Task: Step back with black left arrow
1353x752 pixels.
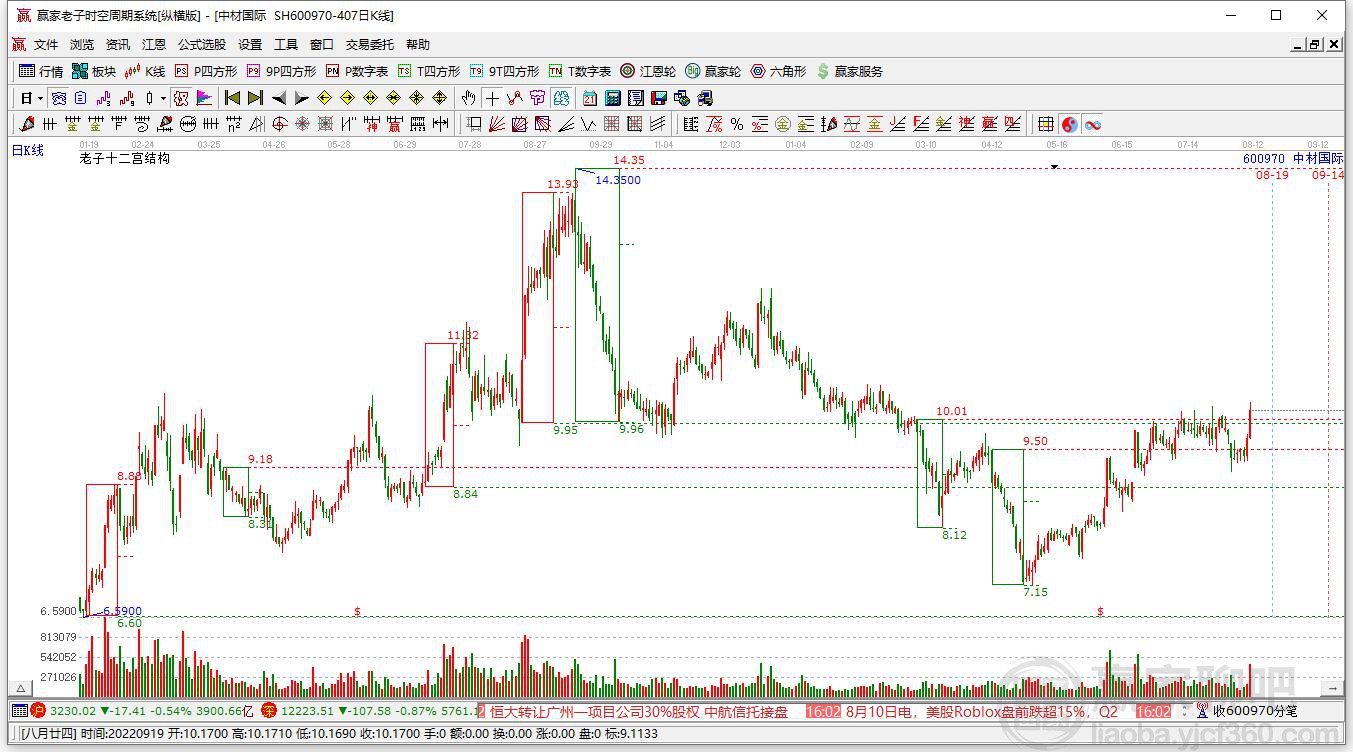Action: [x=278, y=98]
